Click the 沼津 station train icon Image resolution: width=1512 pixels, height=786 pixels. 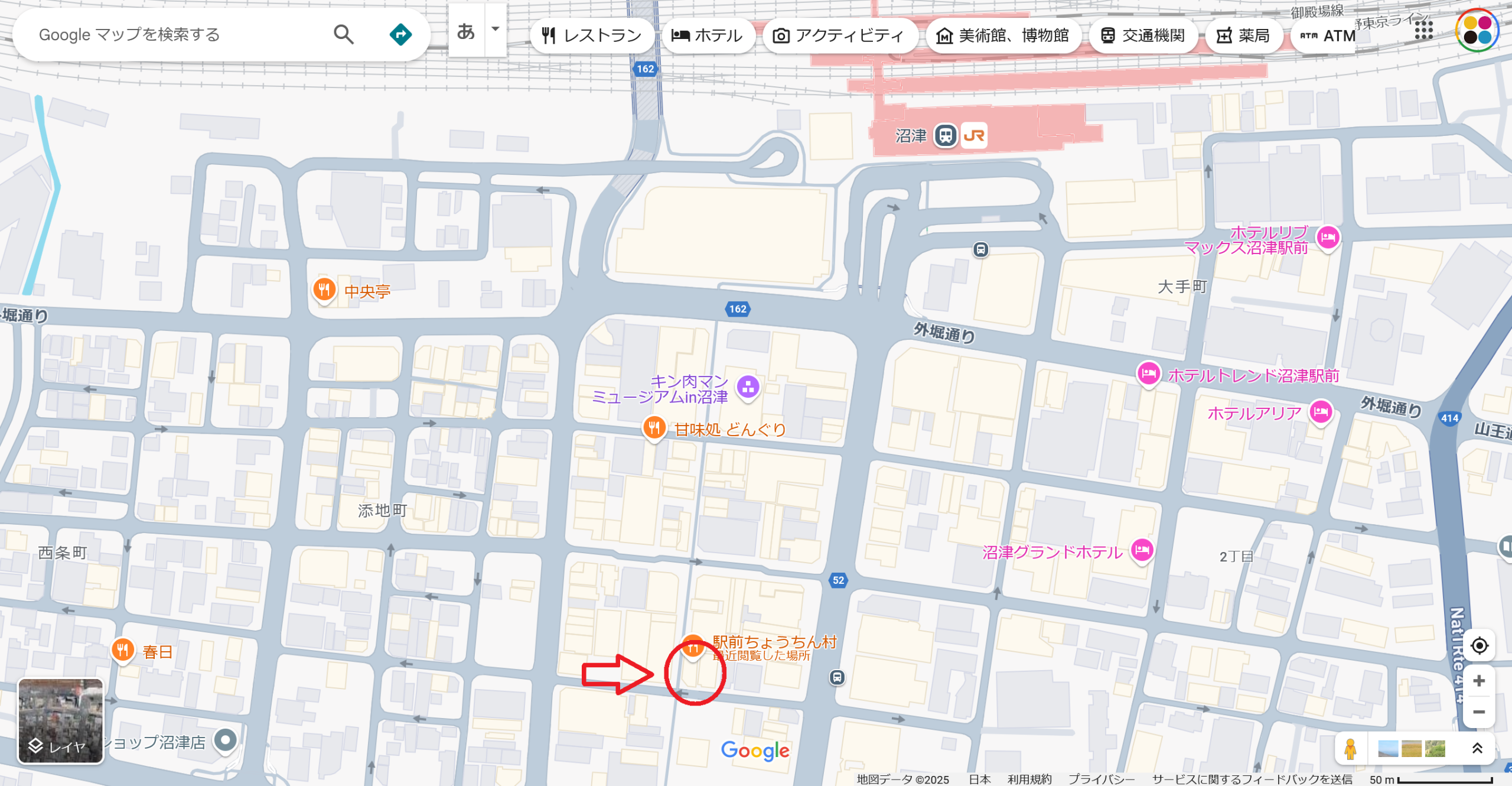[945, 135]
